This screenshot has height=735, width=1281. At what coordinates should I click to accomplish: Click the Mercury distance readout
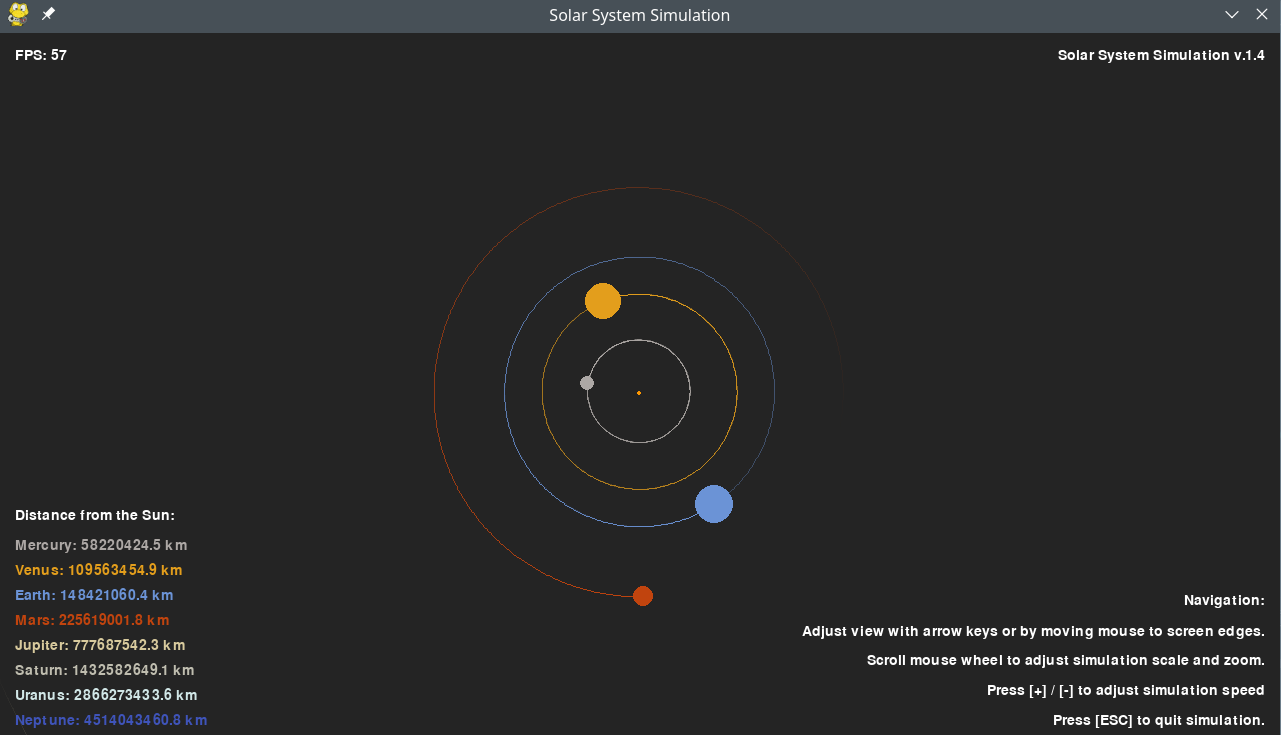101,545
